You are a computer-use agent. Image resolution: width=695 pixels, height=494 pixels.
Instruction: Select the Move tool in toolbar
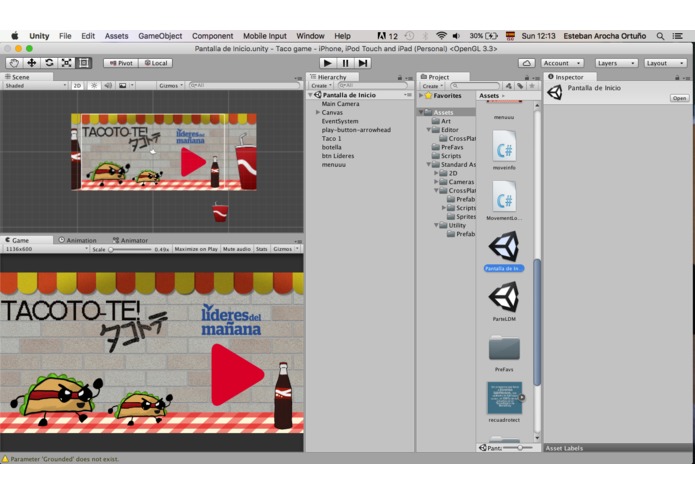click(31, 63)
